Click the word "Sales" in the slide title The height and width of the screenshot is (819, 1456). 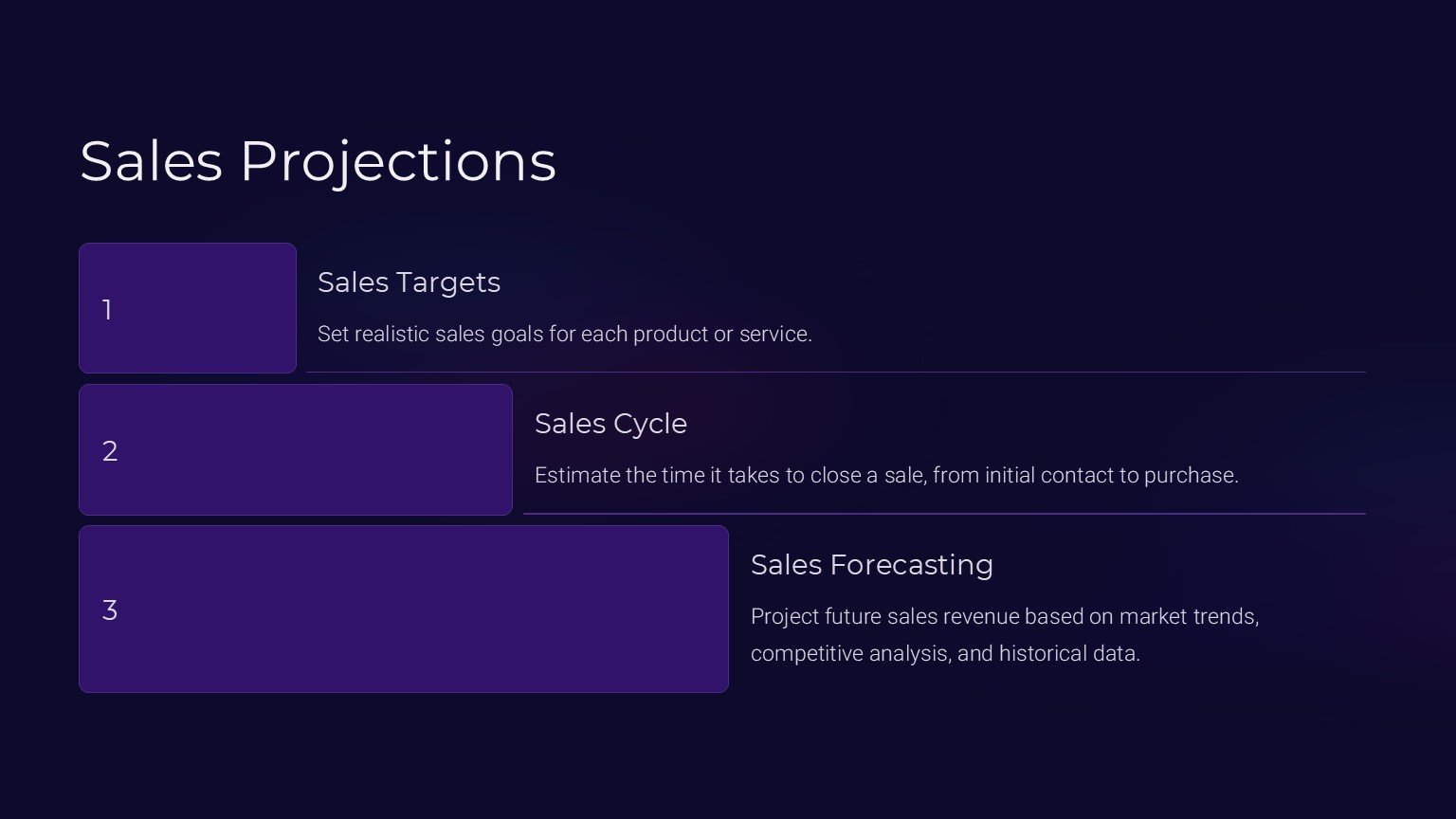151,161
